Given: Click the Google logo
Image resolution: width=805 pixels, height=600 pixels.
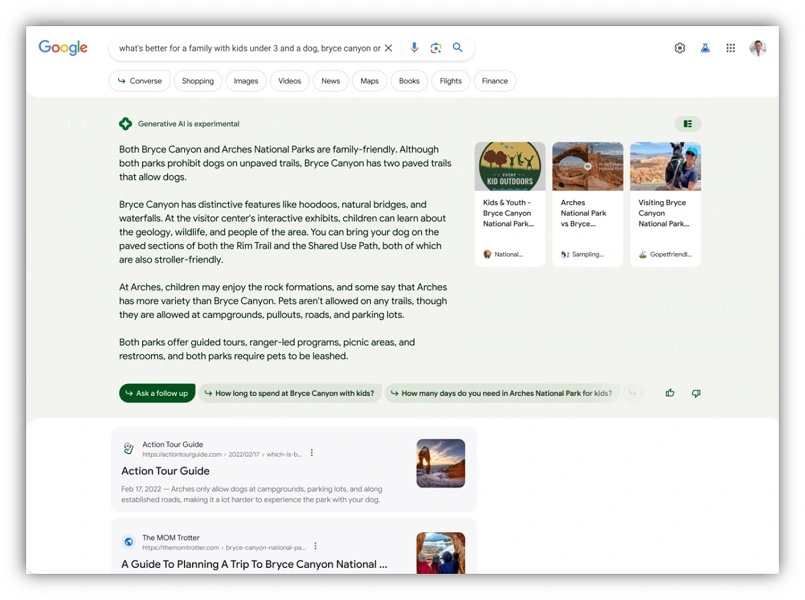Looking at the screenshot, I should [63, 48].
